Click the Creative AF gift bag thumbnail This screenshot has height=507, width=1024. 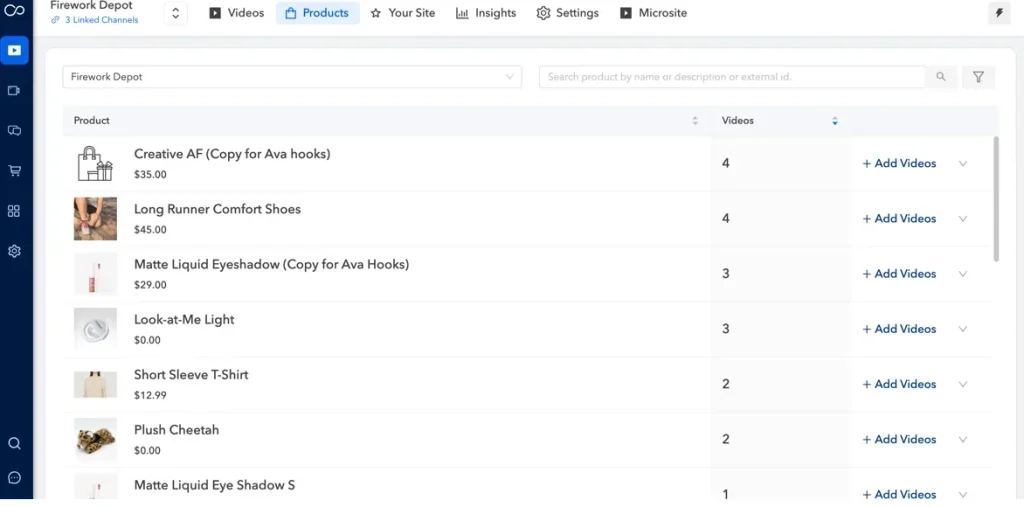(x=95, y=163)
